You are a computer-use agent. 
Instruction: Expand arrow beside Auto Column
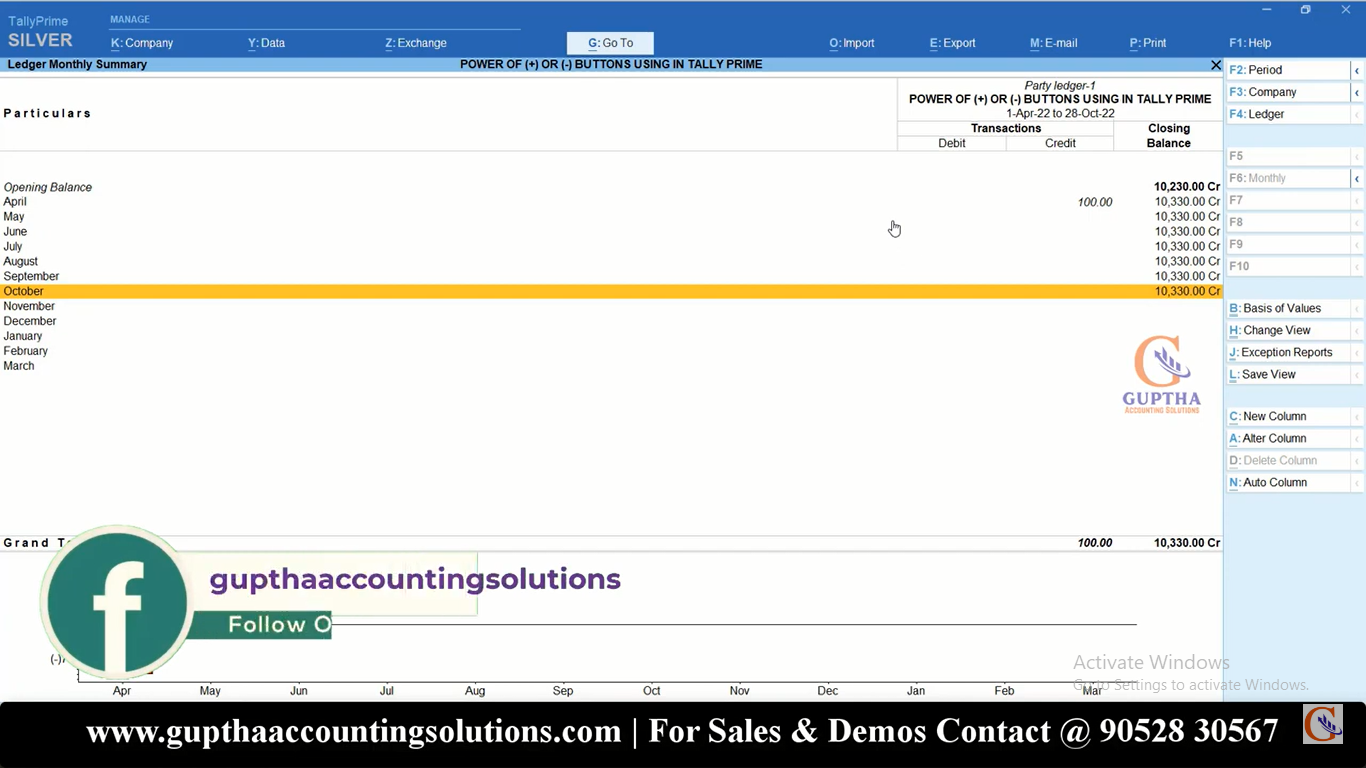pyautogui.click(x=1357, y=482)
